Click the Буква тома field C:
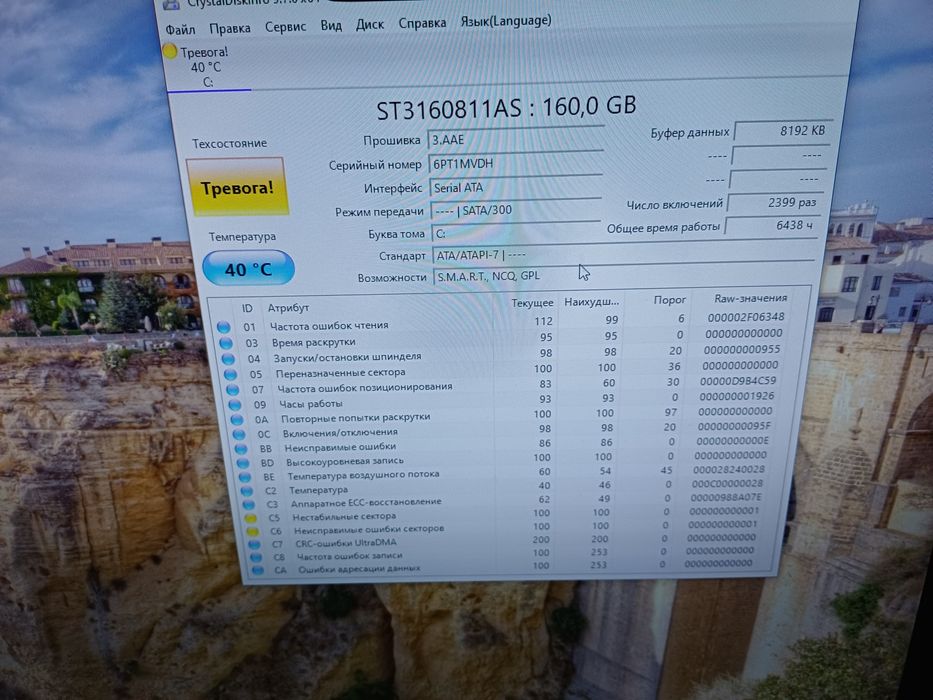This screenshot has height=700, width=933. pos(515,233)
